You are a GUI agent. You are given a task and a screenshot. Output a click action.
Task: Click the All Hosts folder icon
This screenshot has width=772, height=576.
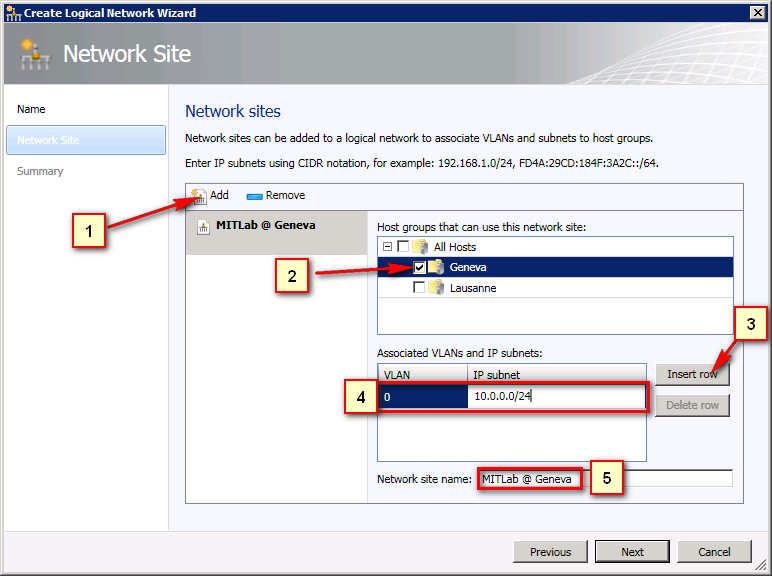(421, 247)
